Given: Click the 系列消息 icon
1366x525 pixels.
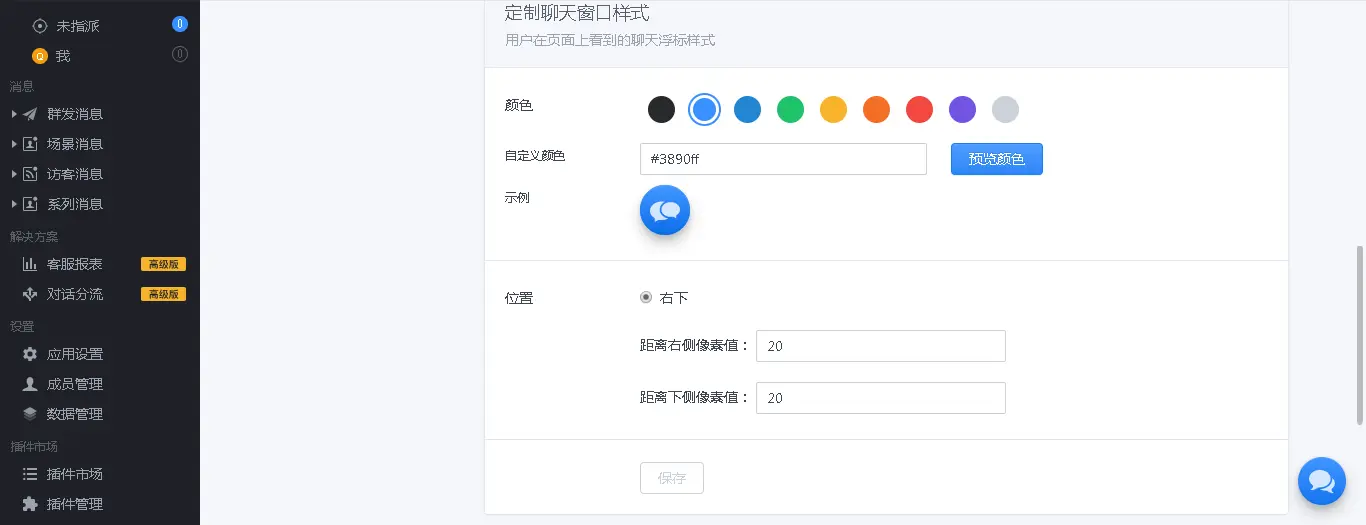Looking at the screenshot, I should click(30, 204).
